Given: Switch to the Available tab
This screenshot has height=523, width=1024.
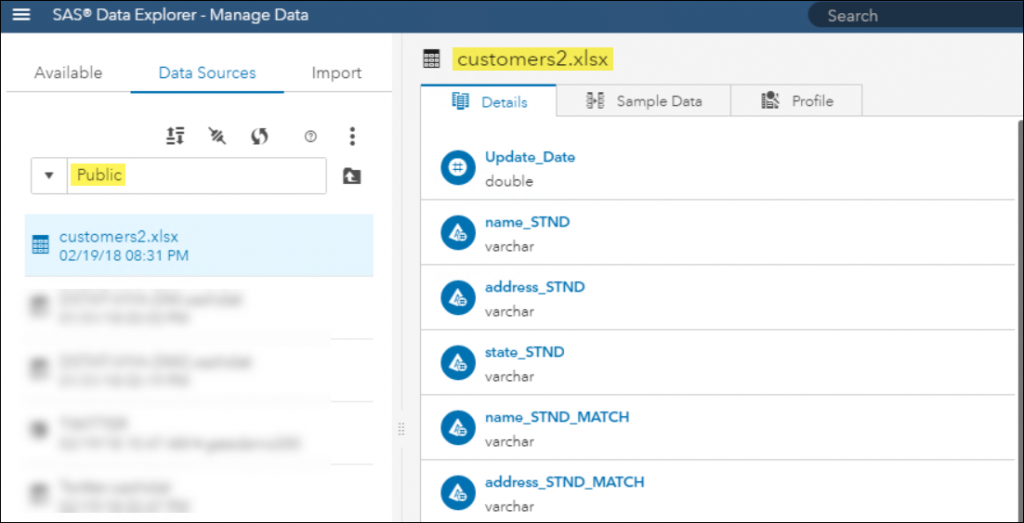Looking at the screenshot, I should pyautogui.click(x=68, y=73).
